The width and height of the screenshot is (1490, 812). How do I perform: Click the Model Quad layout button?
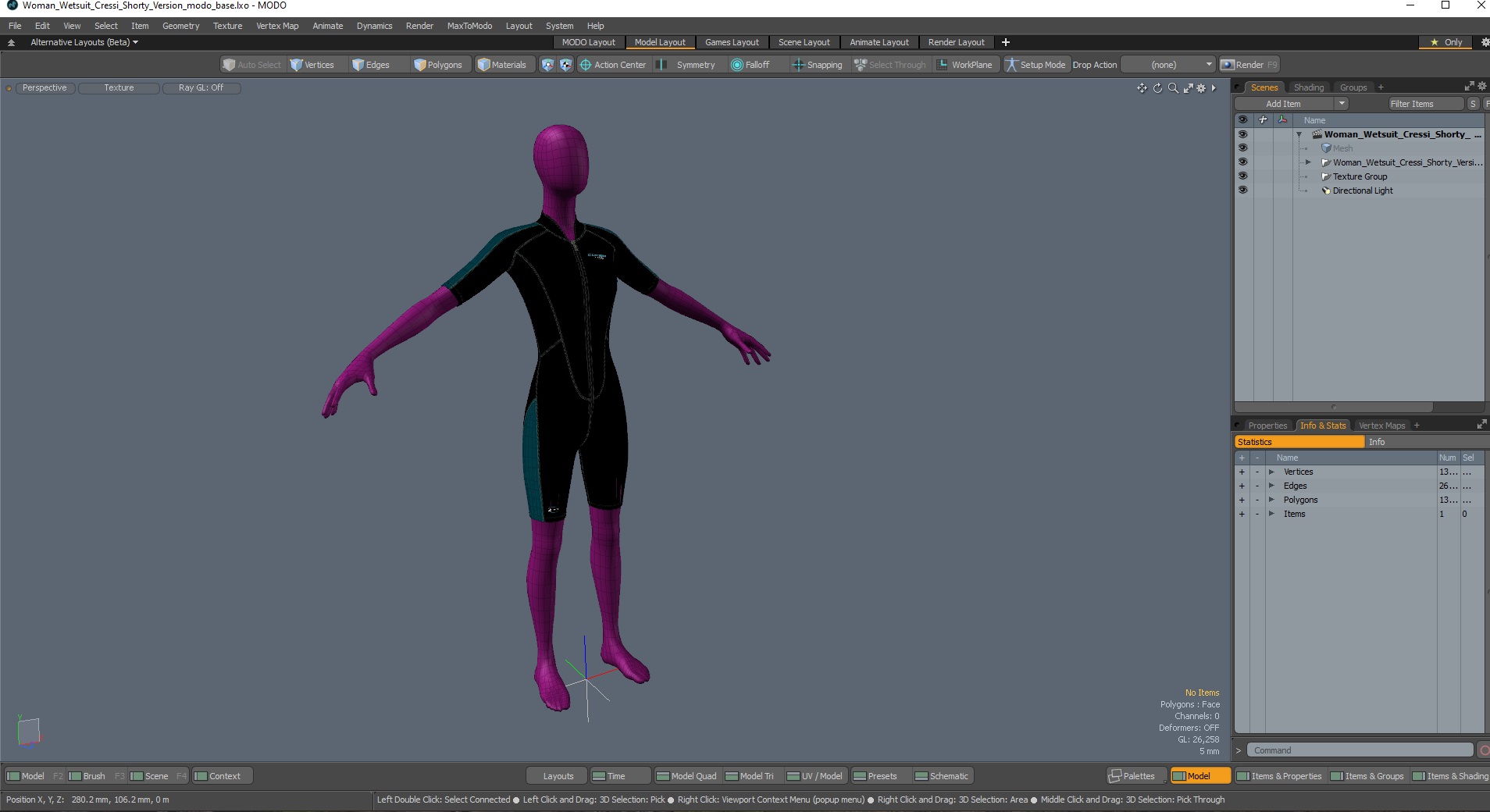[x=686, y=776]
